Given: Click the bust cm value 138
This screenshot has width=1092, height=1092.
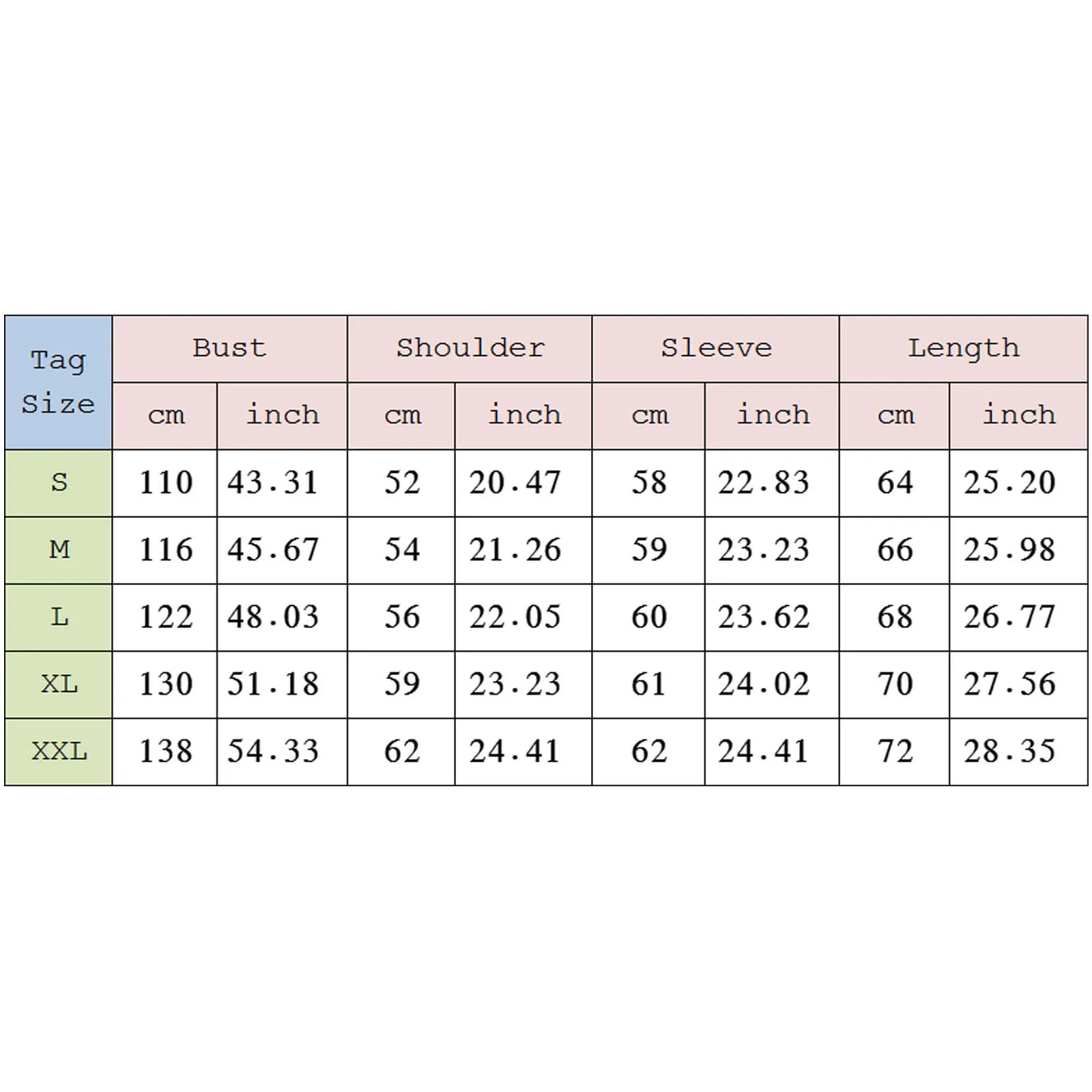Looking at the screenshot, I should tap(165, 751).
